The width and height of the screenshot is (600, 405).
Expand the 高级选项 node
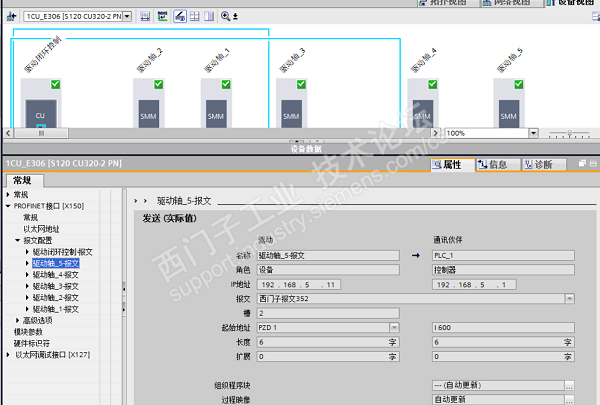pyautogui.click(x=17, y=320)
